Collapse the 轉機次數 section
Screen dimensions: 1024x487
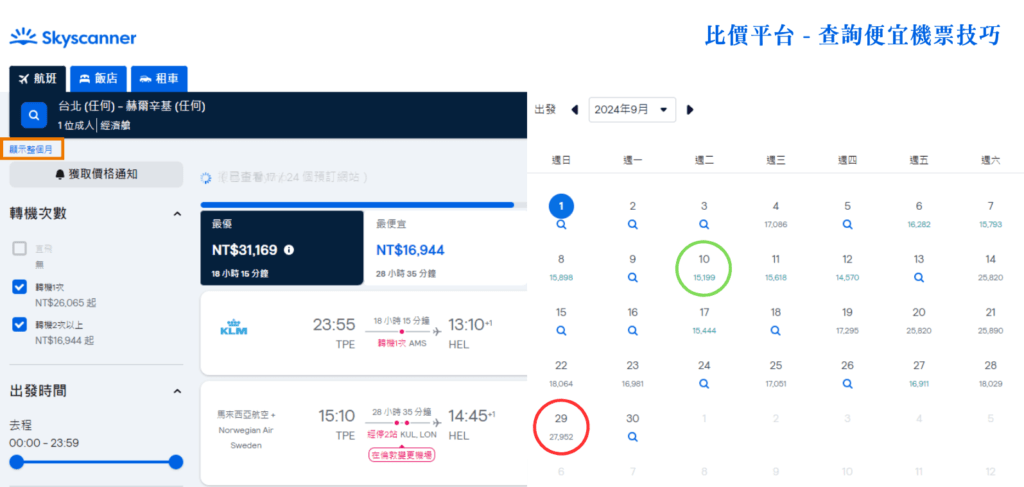click(177, 213)
